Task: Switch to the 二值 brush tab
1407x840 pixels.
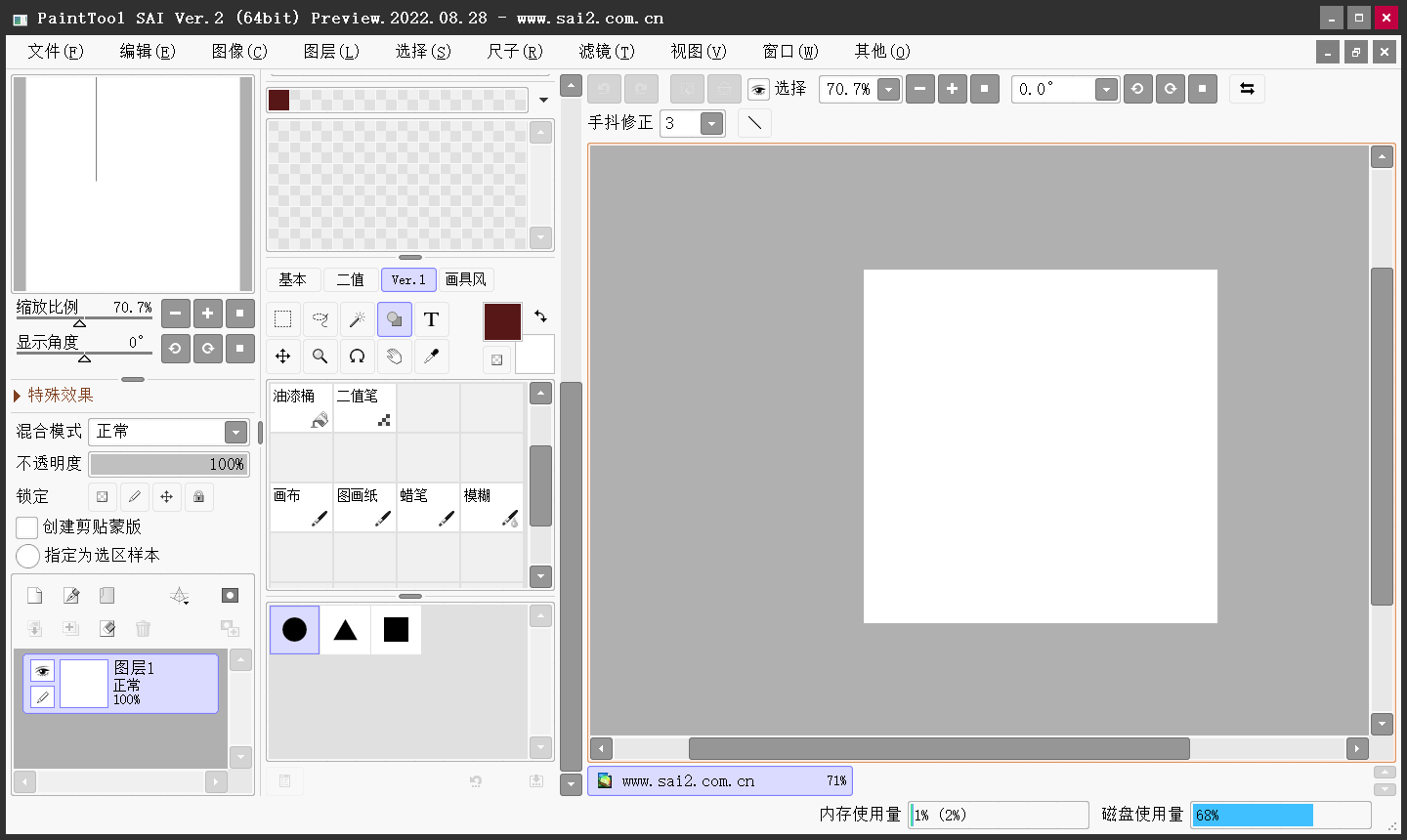Action: 350,280
